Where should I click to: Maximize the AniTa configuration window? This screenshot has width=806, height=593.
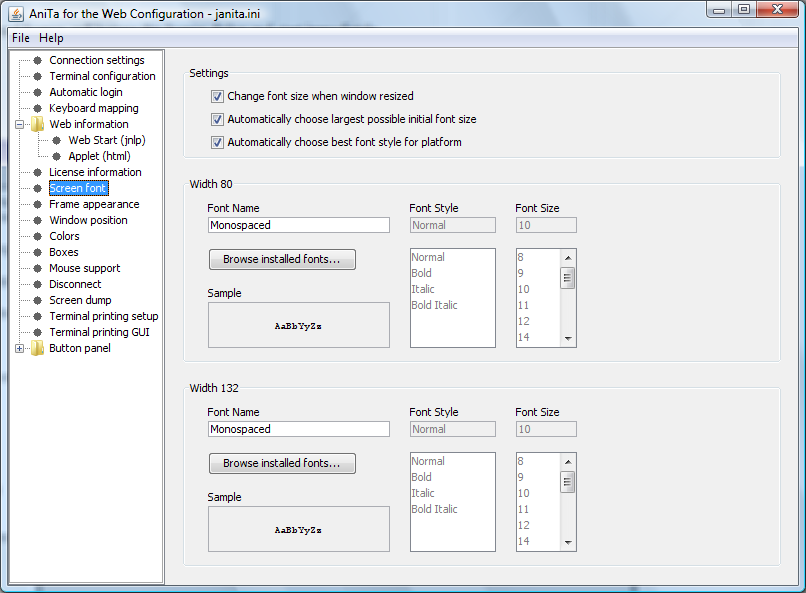coord(744,10)
